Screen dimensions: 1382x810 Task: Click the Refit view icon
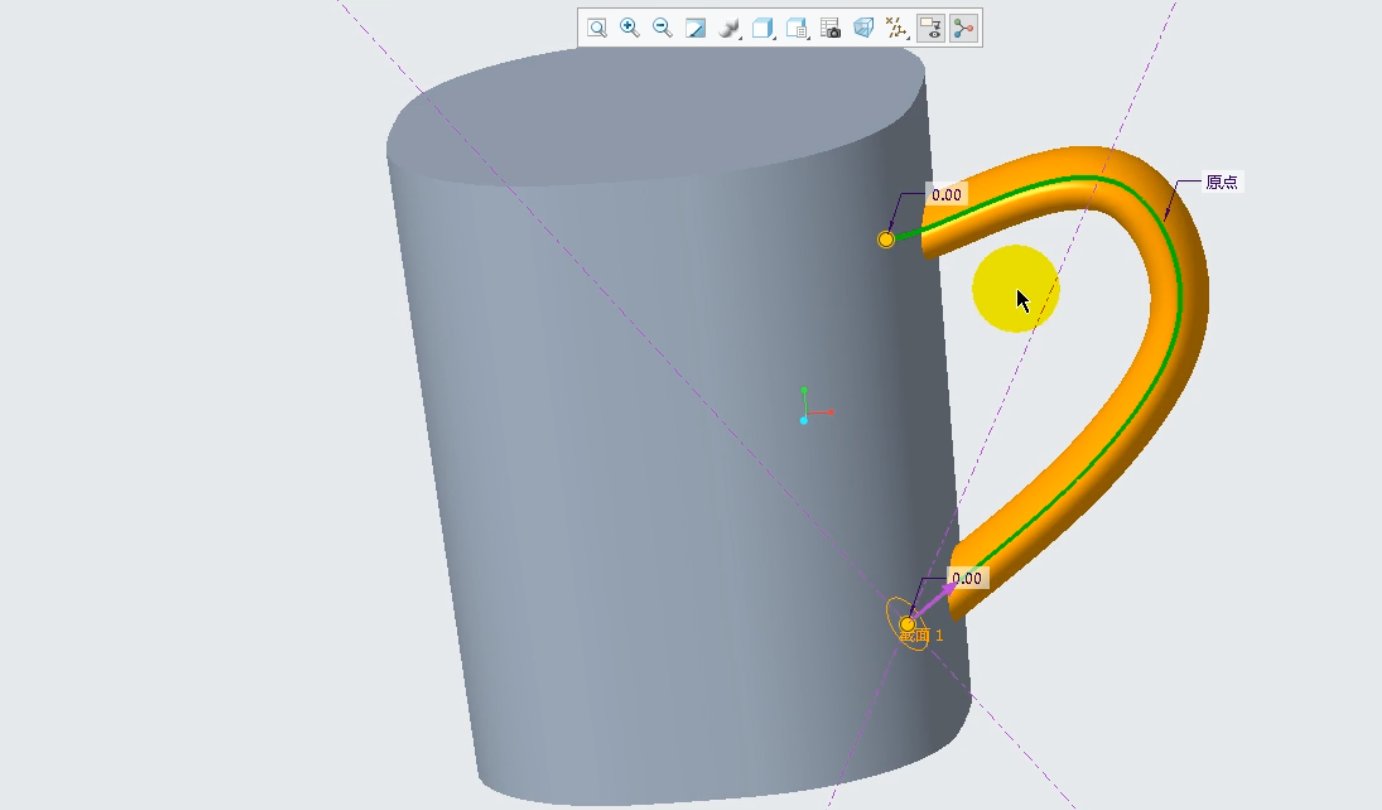pyautogui.click(x=597, y=28)
